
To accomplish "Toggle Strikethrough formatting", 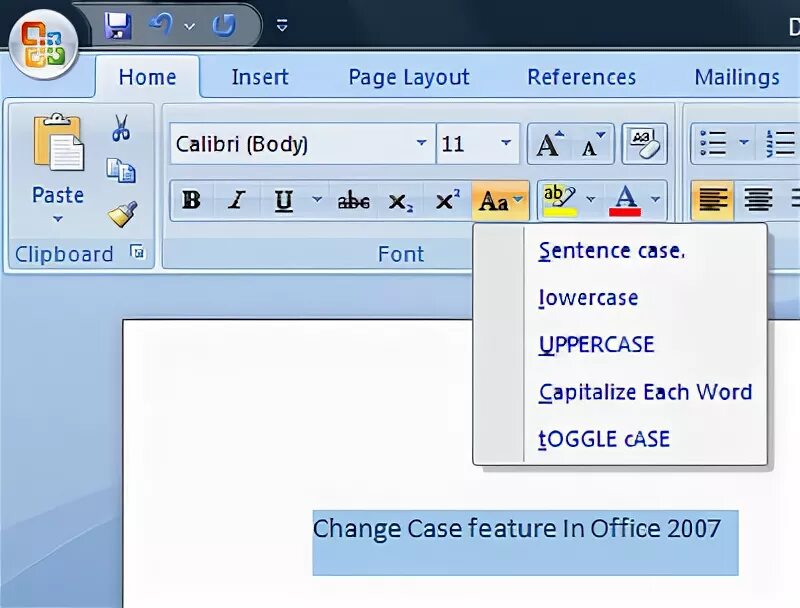I will point(354,201).
